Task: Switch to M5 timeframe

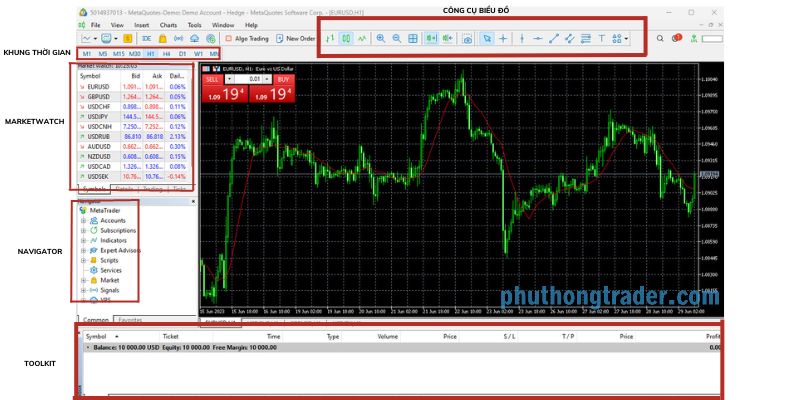Action: pos(103,54)
